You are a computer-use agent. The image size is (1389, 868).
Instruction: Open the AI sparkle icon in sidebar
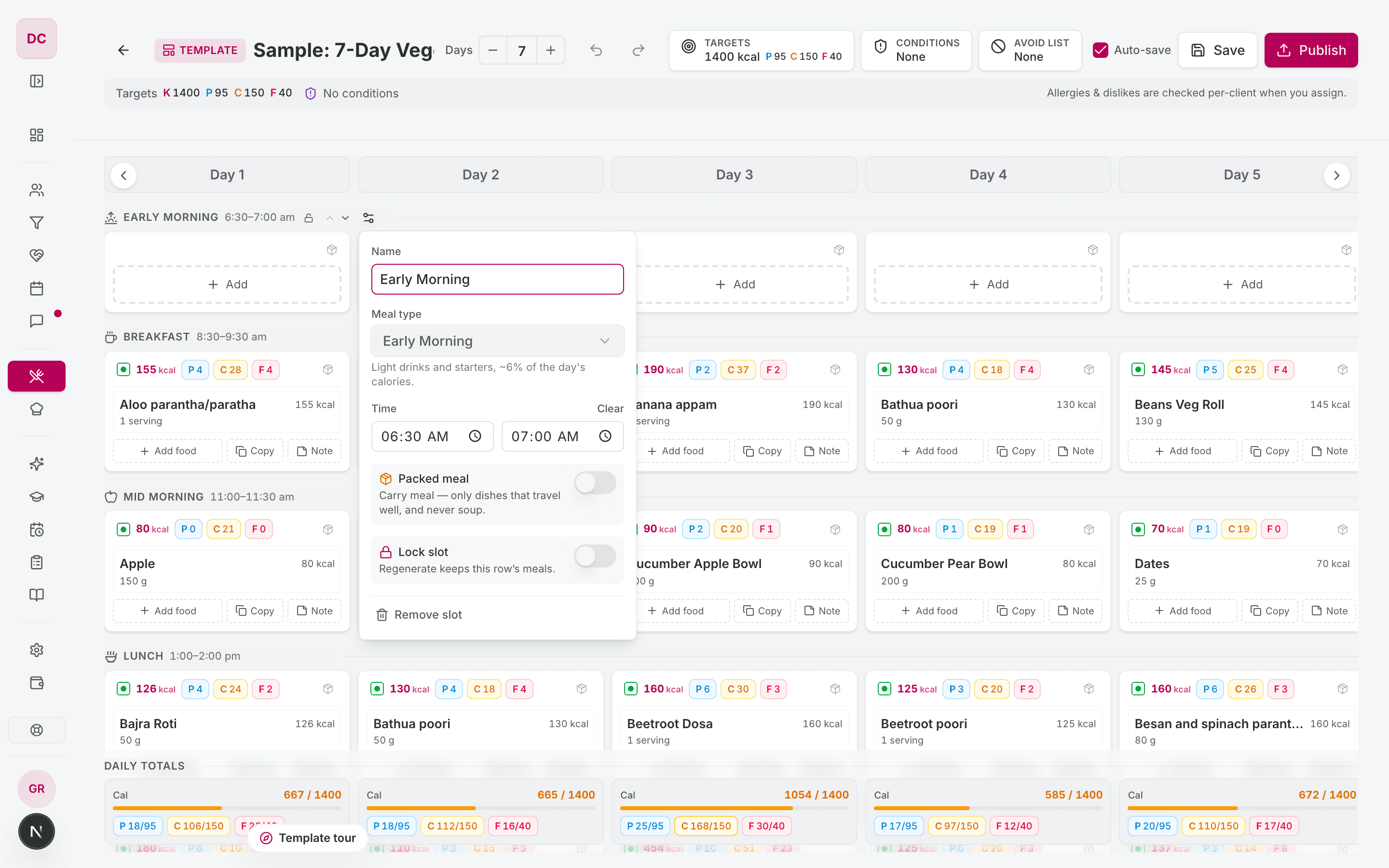[37, 464]
